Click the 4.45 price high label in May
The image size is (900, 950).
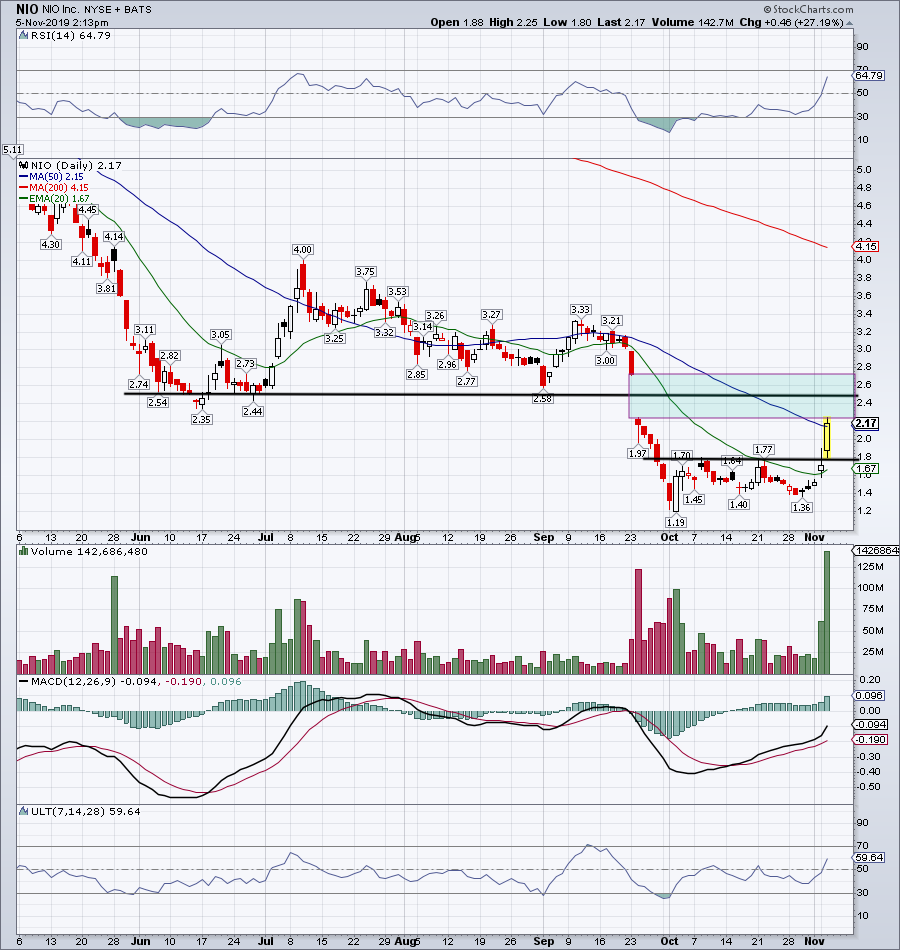[88, 210]
